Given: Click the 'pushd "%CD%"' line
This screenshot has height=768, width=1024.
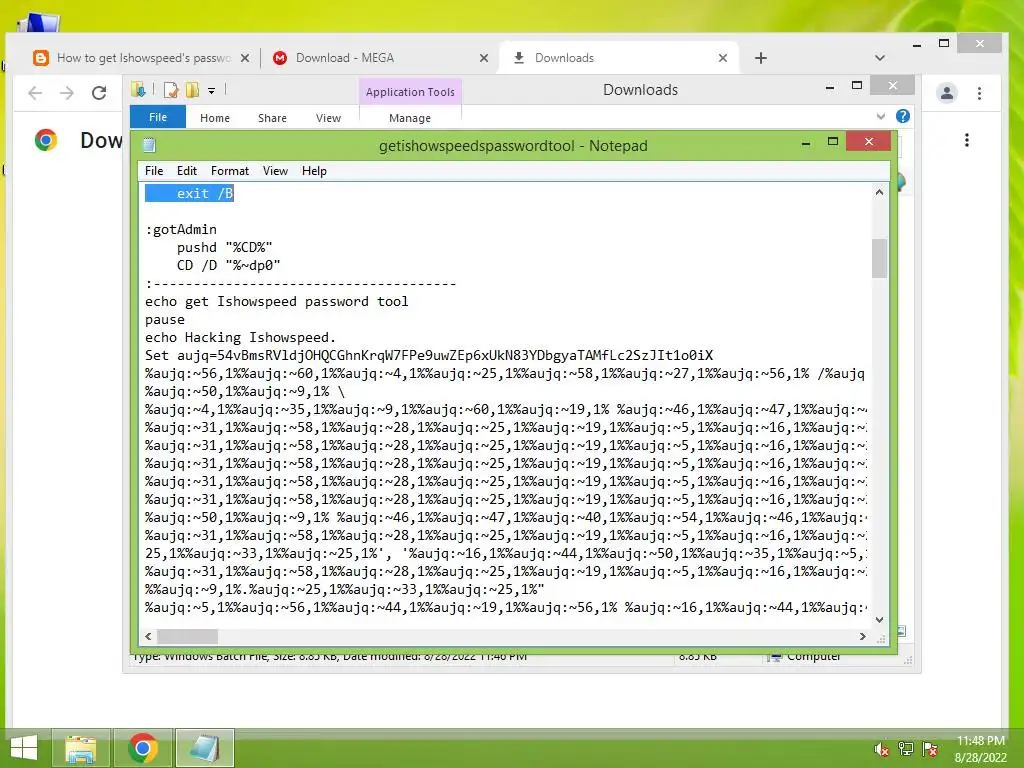Looking at the screenshot, I should (x=225, y=248).
